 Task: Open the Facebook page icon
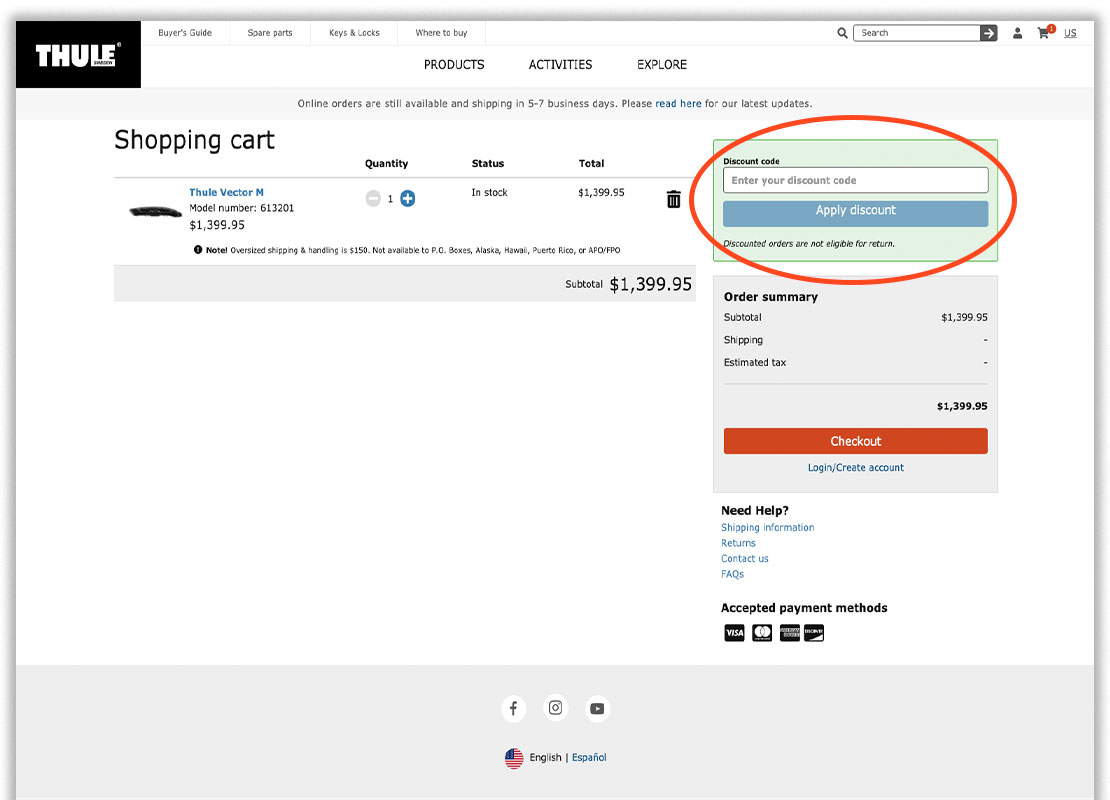[513, 708]
